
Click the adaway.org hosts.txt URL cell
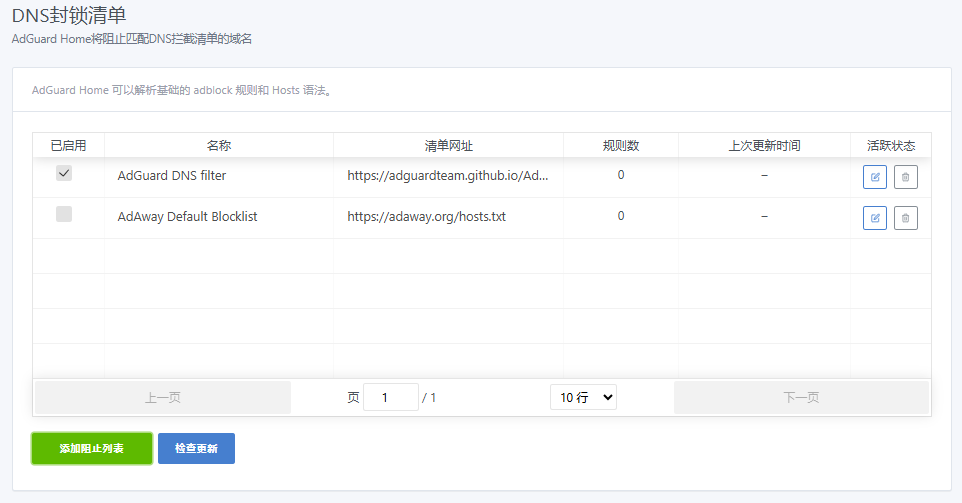pos(427,216)
